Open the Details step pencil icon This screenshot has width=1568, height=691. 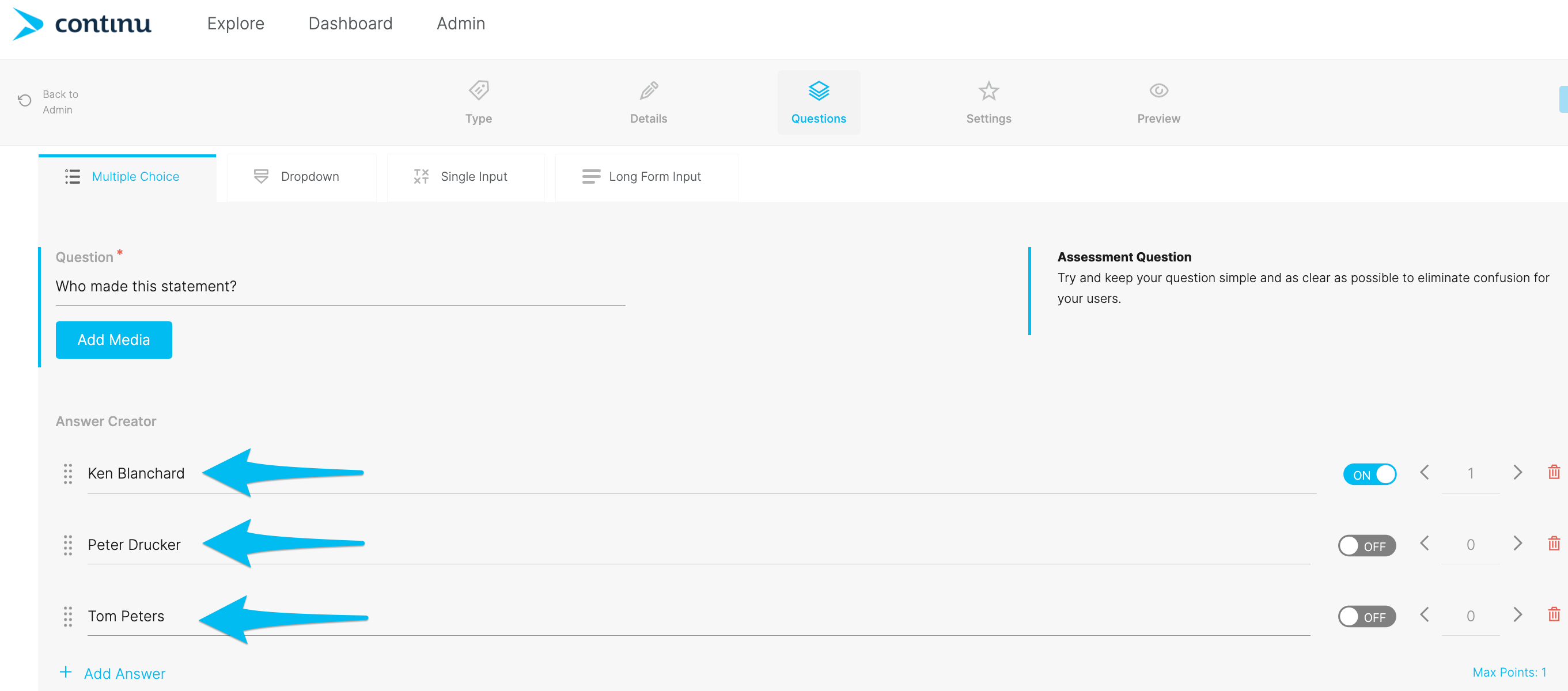coord(648,90)
